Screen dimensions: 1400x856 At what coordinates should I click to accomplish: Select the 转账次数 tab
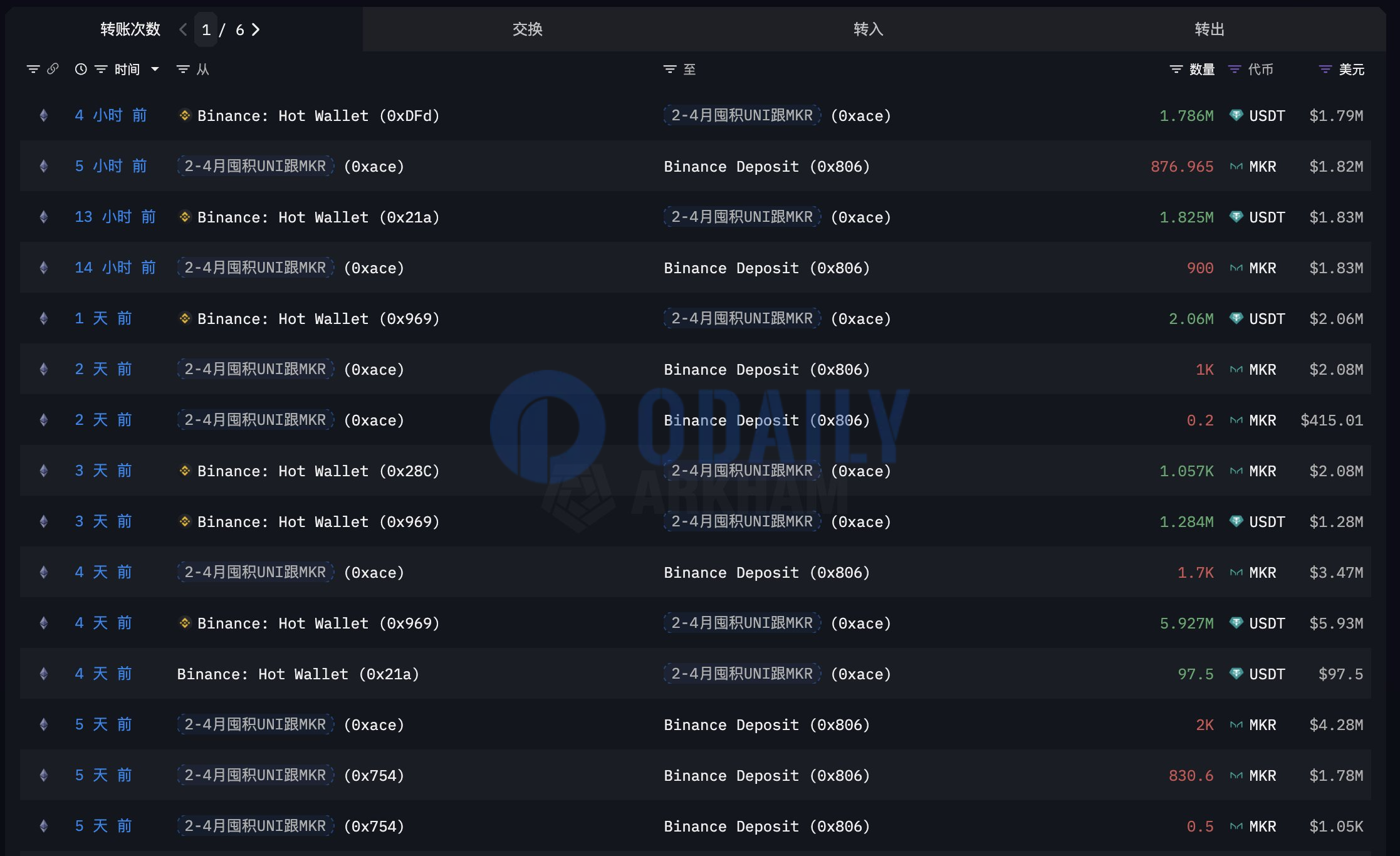point(130,29)
